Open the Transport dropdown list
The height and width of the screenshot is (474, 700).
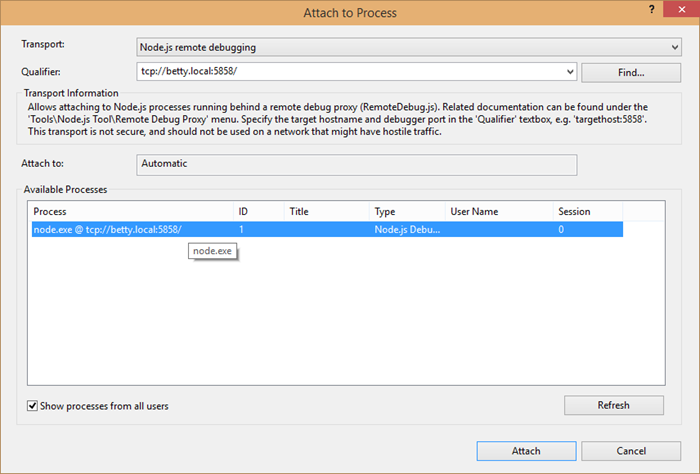tap(675, 46)
